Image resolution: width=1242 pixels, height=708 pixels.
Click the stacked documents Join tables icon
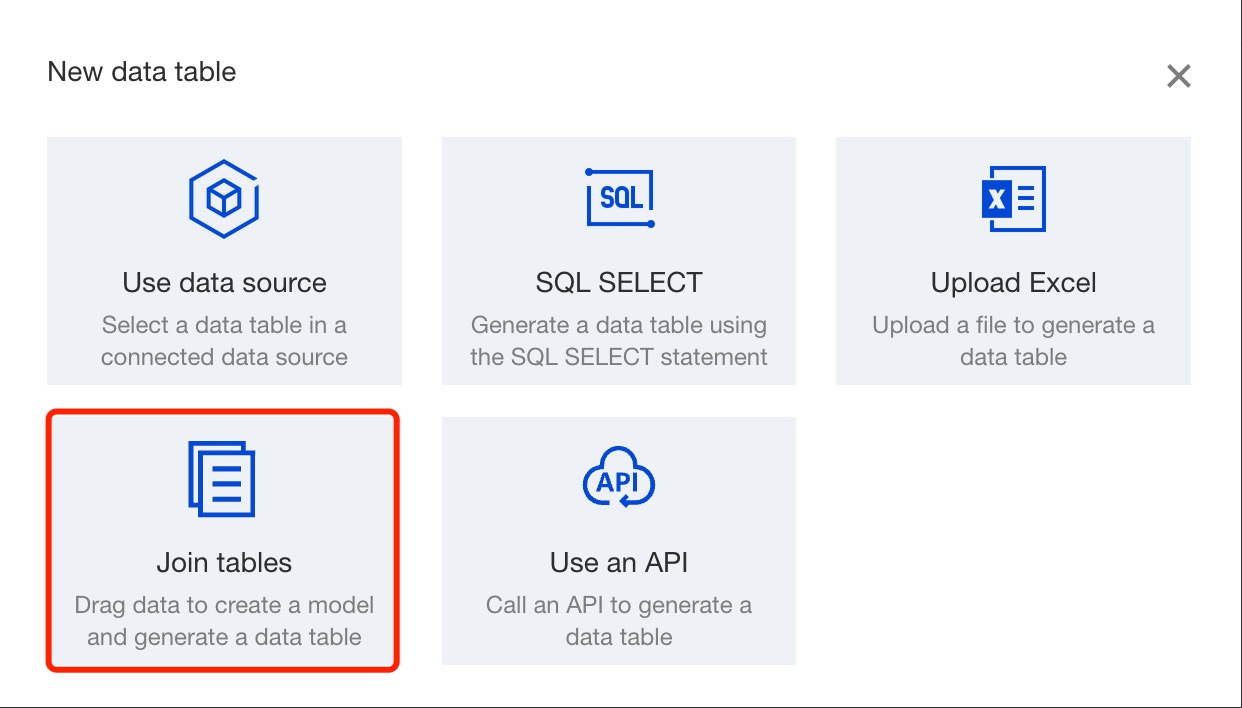pos(222,479)
